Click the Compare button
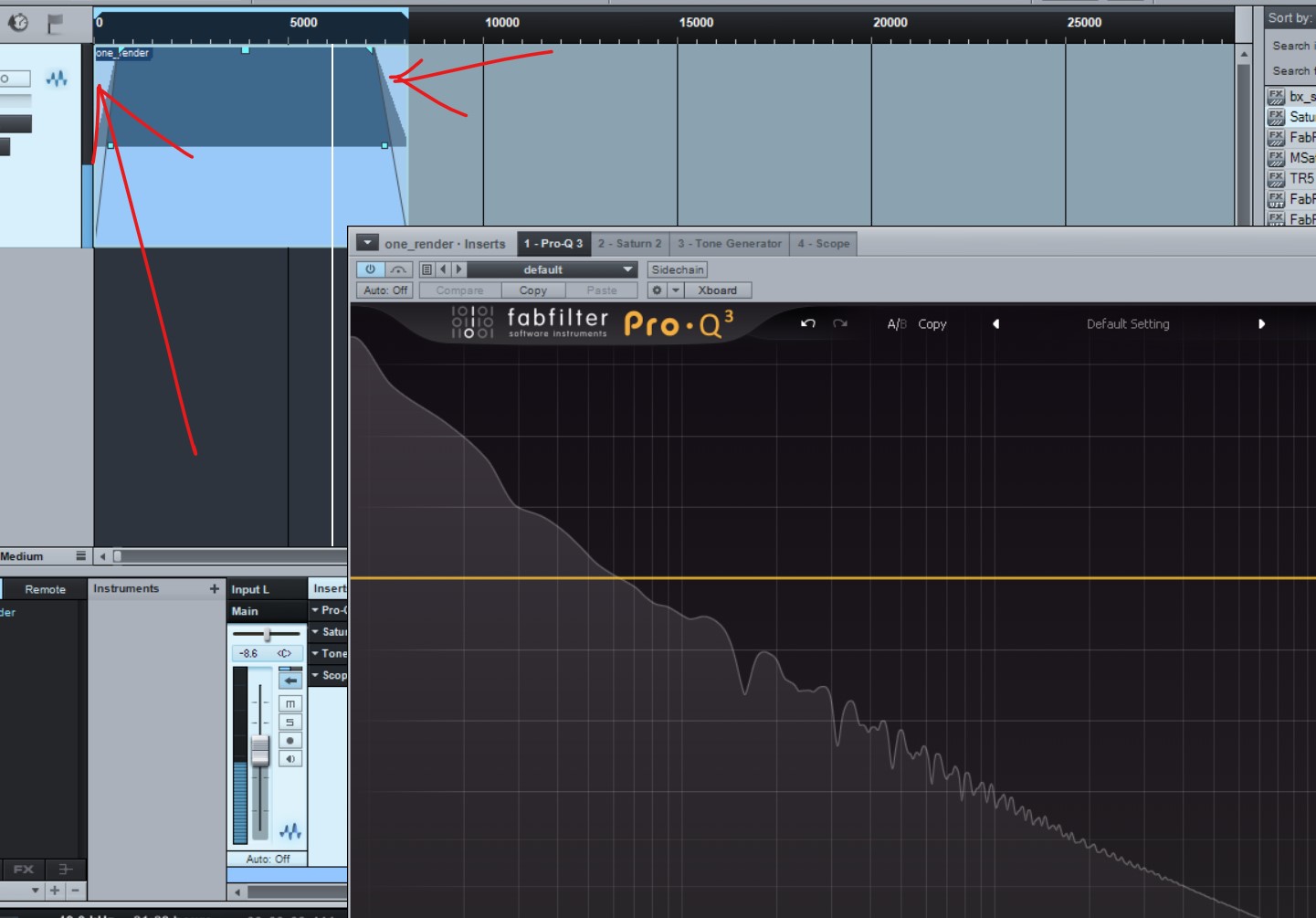 [x=459, y=290]
